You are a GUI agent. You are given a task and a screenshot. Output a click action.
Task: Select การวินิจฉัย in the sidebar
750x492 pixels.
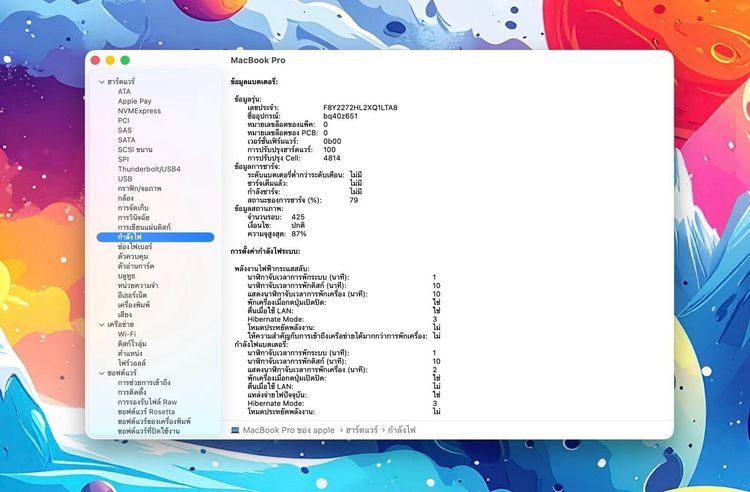[133, 218]
